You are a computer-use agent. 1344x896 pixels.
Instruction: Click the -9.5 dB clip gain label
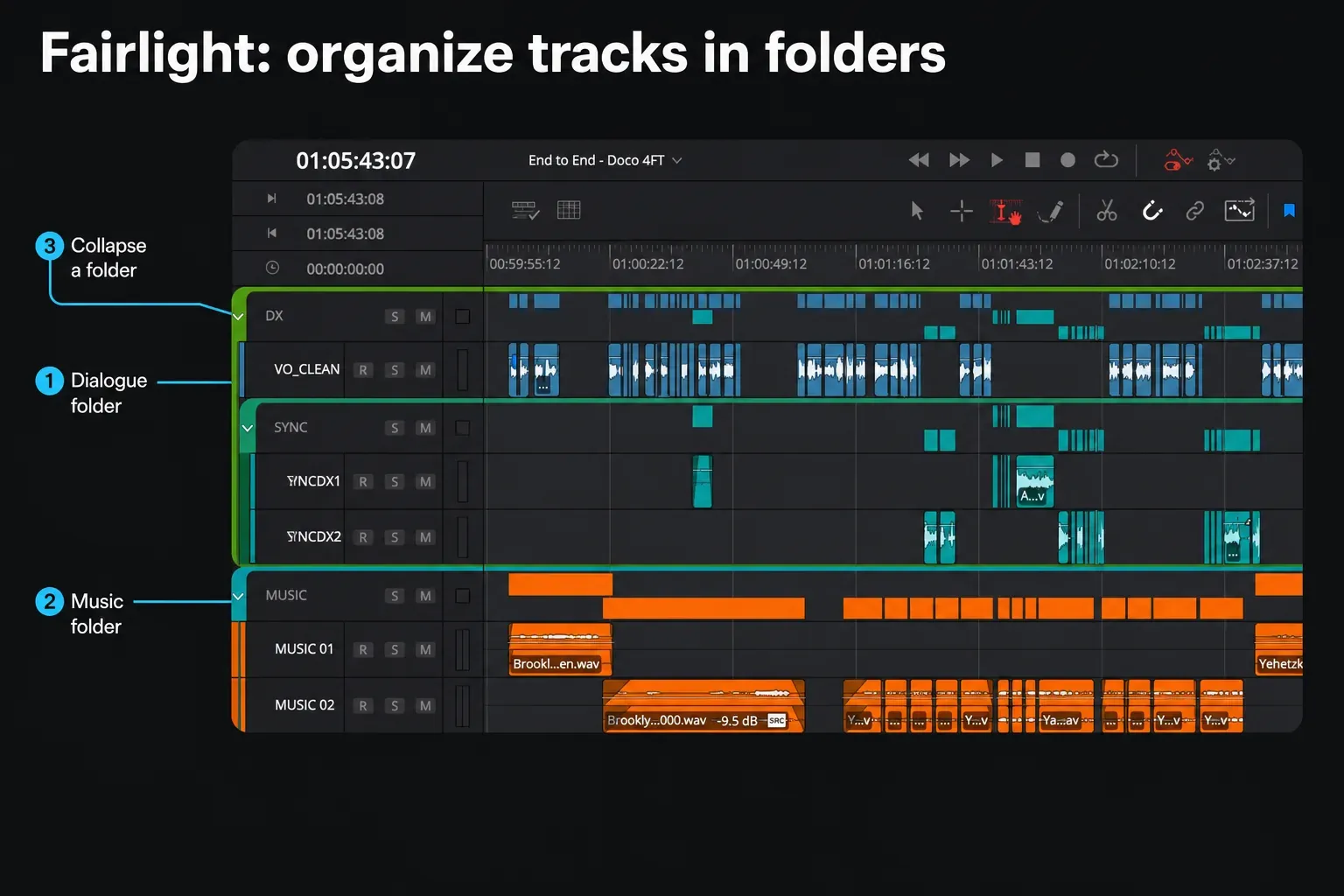click(737, 721)
